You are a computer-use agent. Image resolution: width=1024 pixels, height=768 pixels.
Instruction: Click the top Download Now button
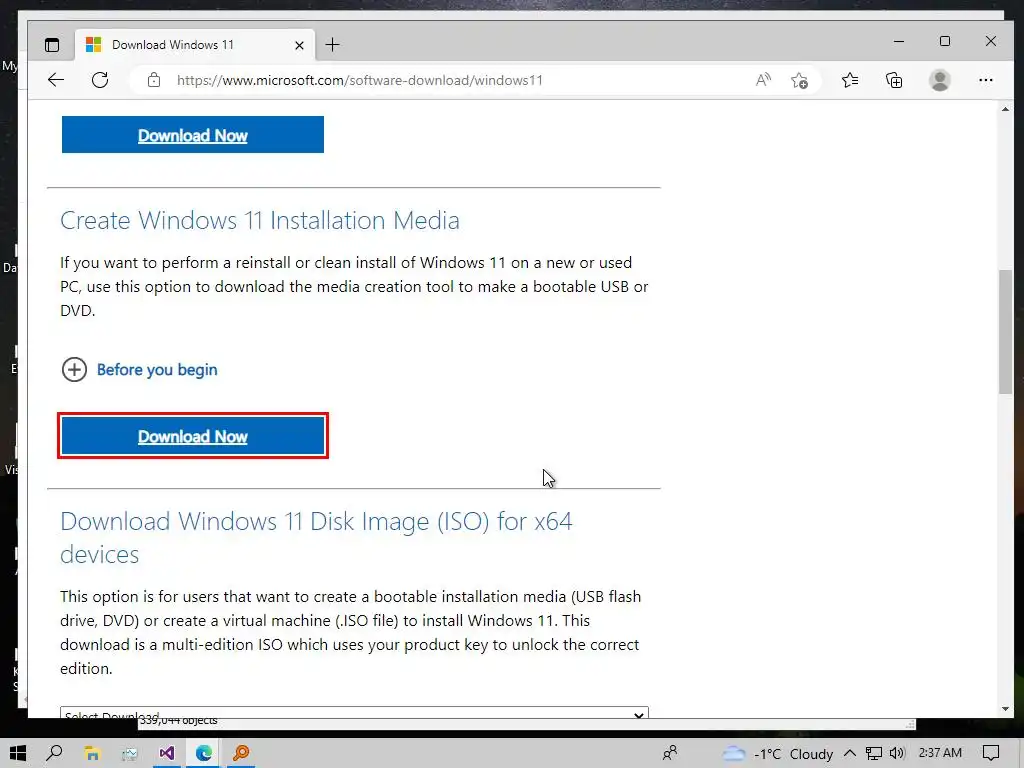(193, 135)
